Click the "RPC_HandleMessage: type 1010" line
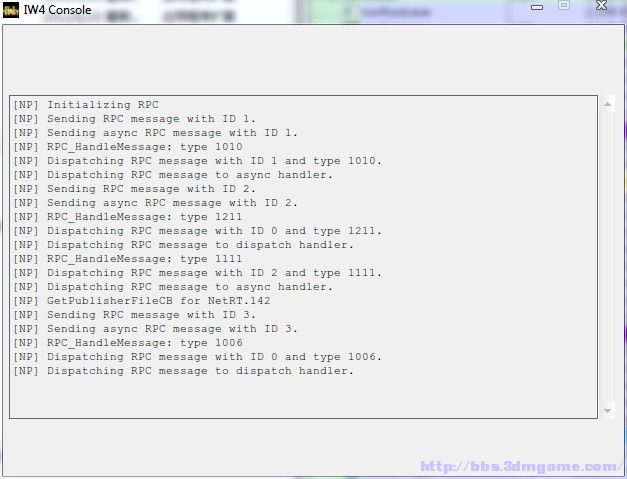 pyautogui.click(x=128, y=147)
